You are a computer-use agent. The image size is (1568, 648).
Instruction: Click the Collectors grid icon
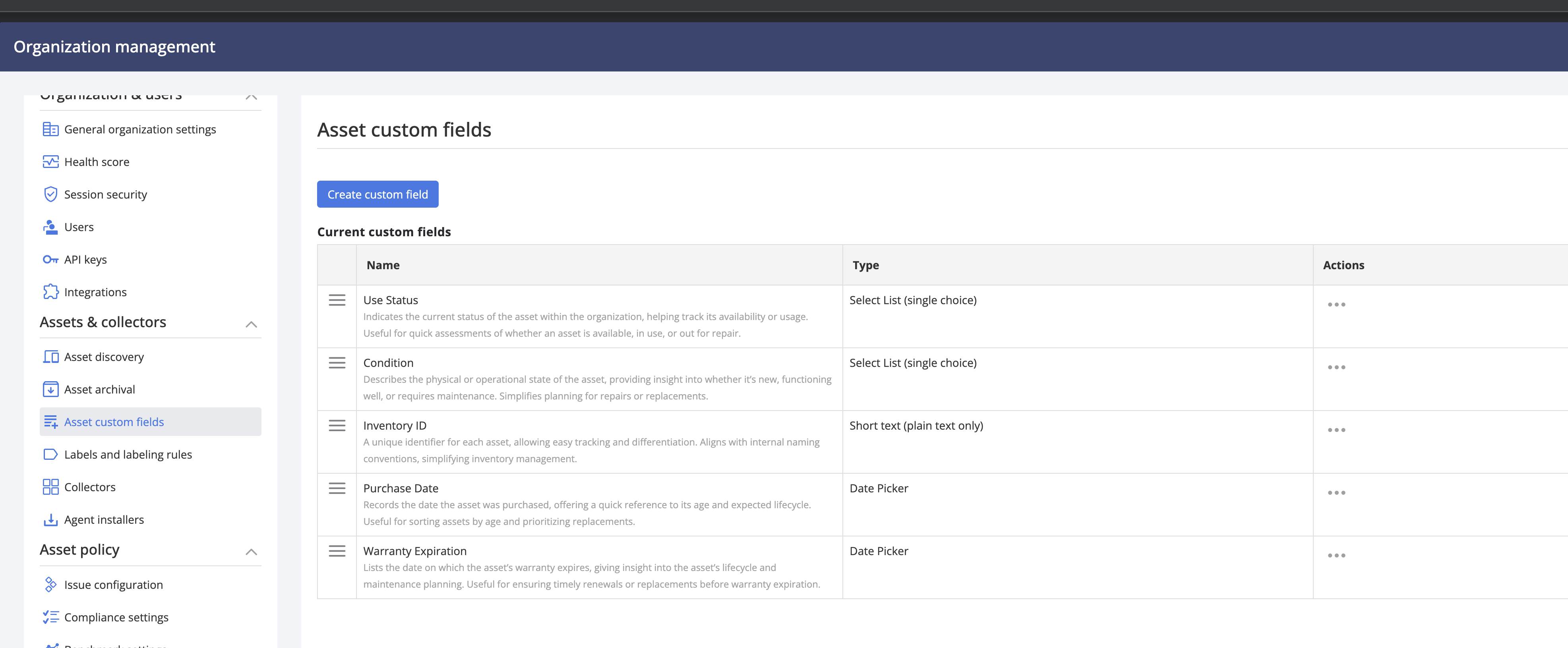[50, 487]
